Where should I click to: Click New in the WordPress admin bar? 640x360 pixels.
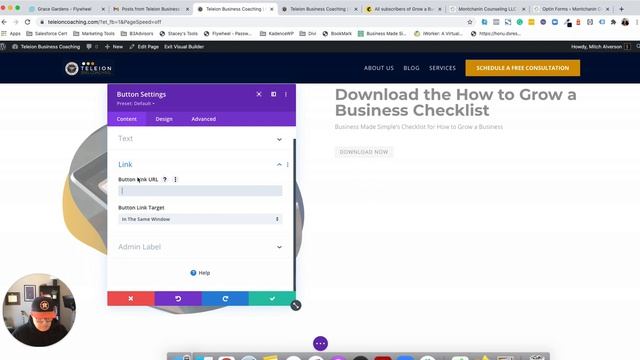114,47
